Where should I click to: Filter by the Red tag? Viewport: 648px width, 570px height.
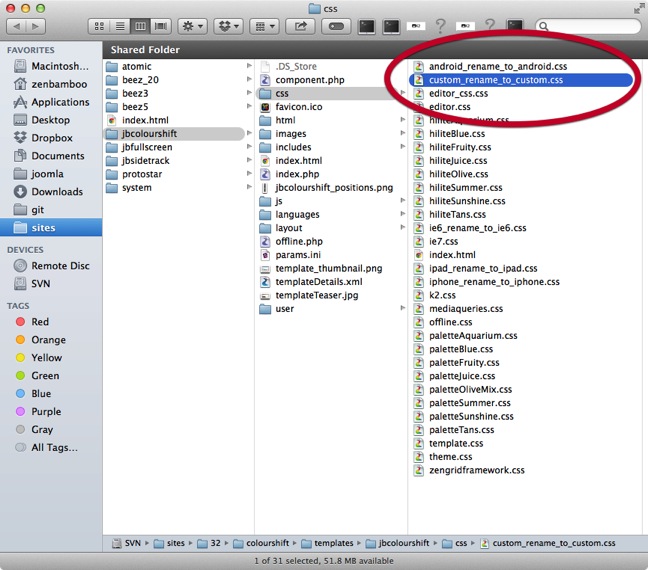(32, 322)
